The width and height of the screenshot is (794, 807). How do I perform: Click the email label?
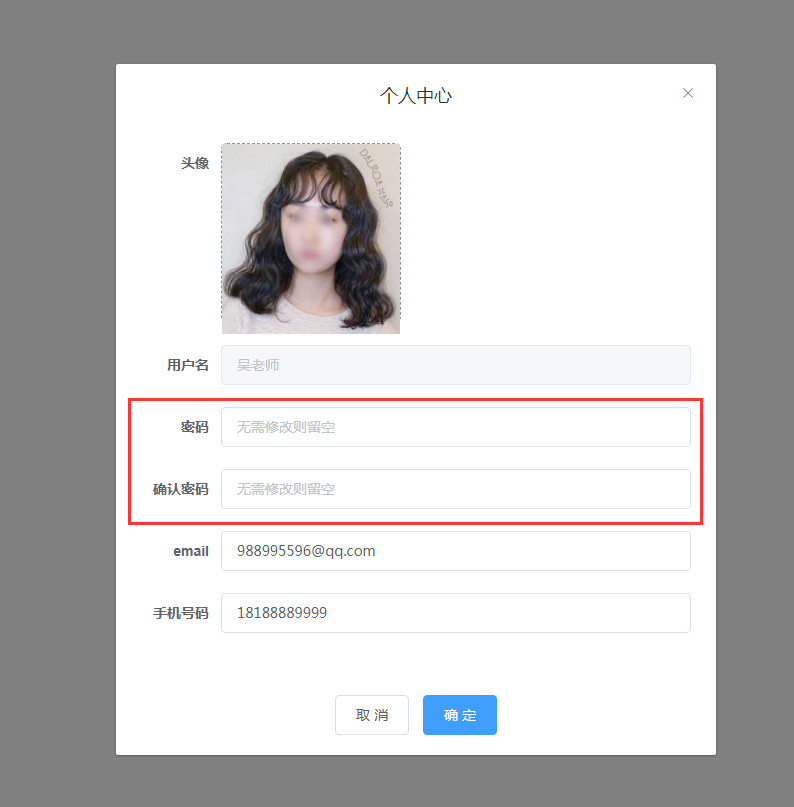pyautogui.click(x=191, y=551)
